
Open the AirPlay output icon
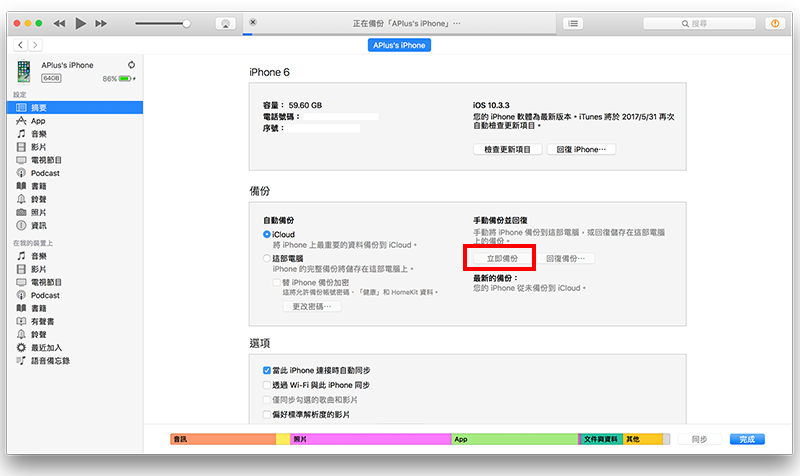(226, 23)
